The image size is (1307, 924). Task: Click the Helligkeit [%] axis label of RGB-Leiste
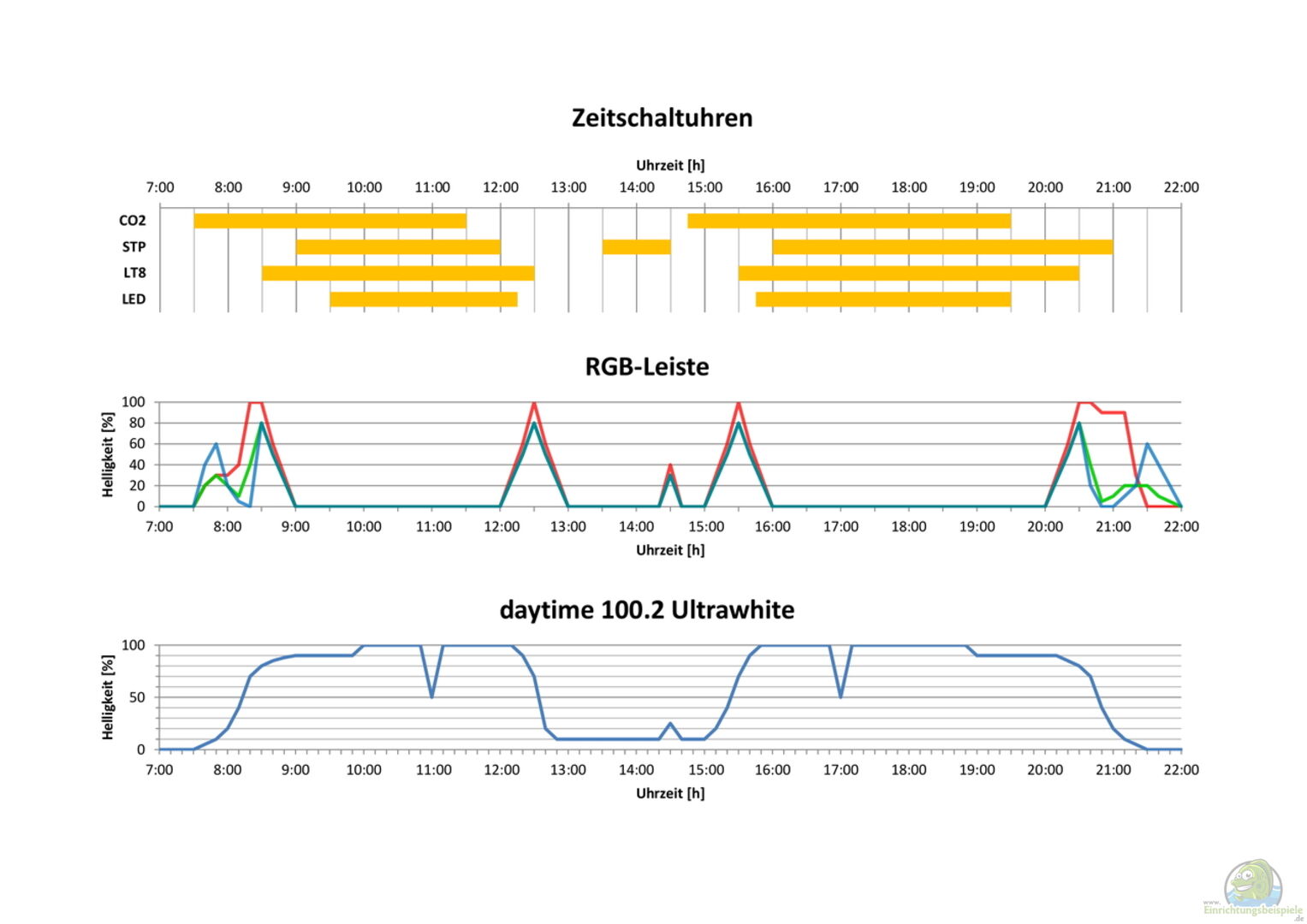[108, 454]
